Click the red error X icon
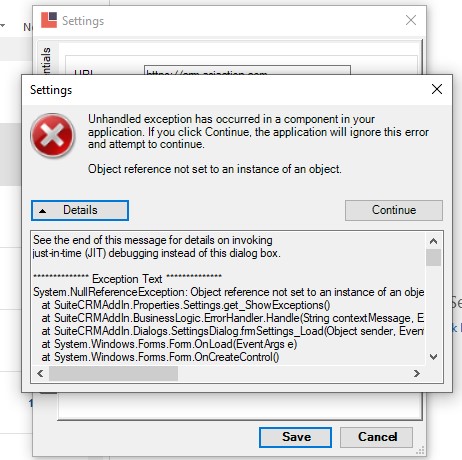Image resolution: width=462 pixels, height=460 pixels. click(x=52, y=135)
